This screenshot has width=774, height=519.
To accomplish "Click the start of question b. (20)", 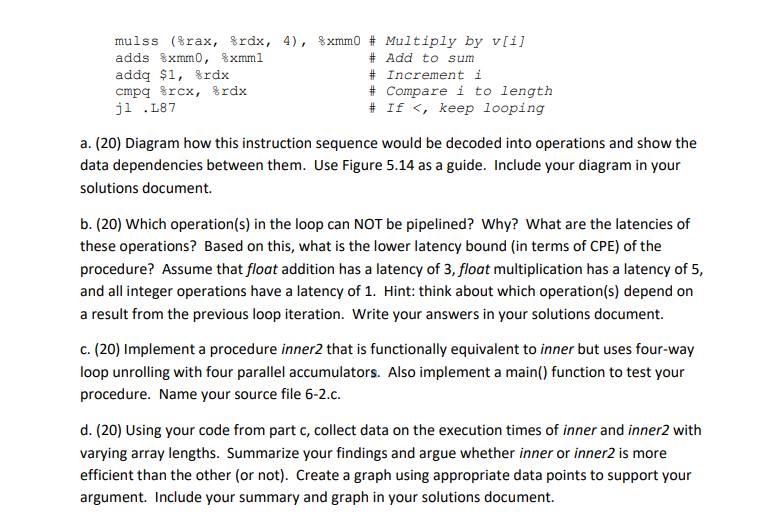I will point(101,224).
